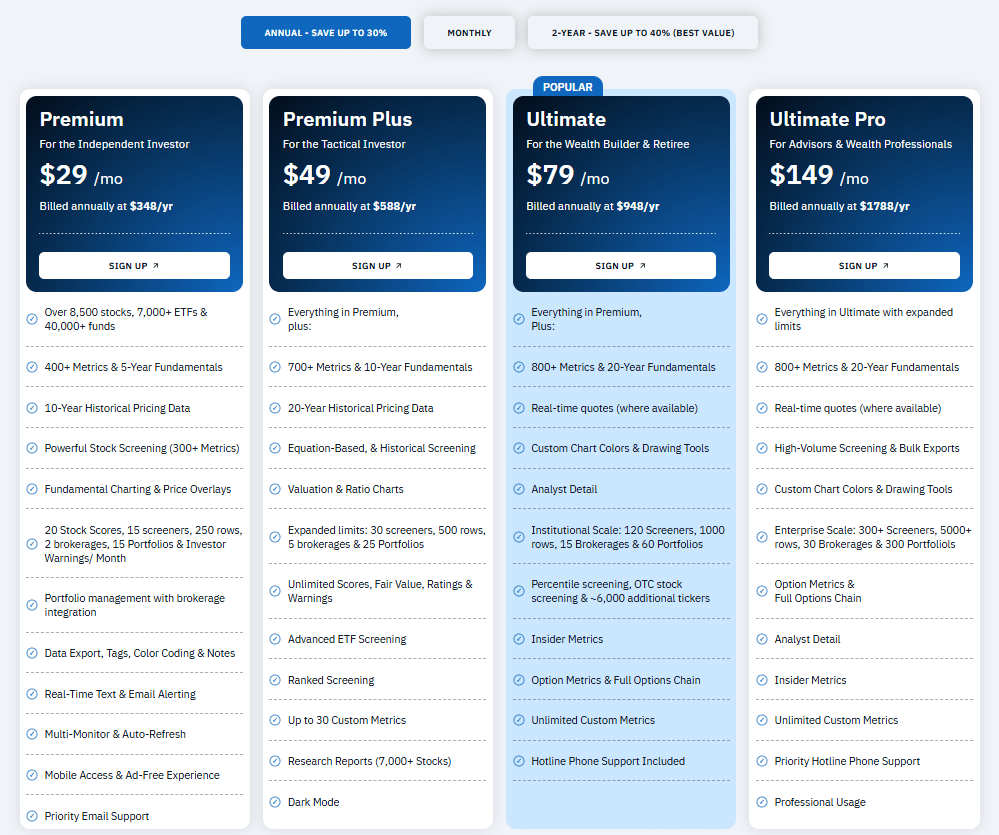Switch to Monthly billing tab
The image size is (999, 835).
point(469,32)
